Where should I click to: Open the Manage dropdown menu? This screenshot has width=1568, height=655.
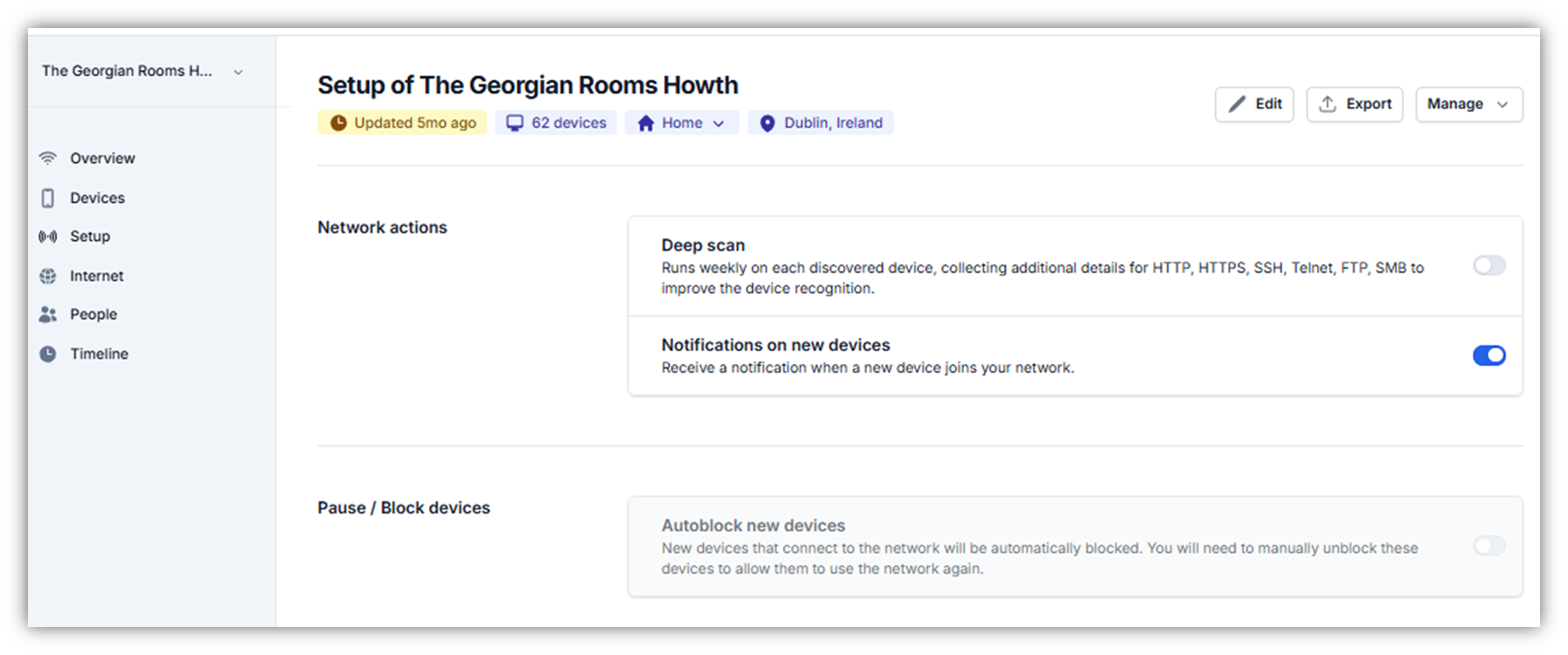point(1468,104)
